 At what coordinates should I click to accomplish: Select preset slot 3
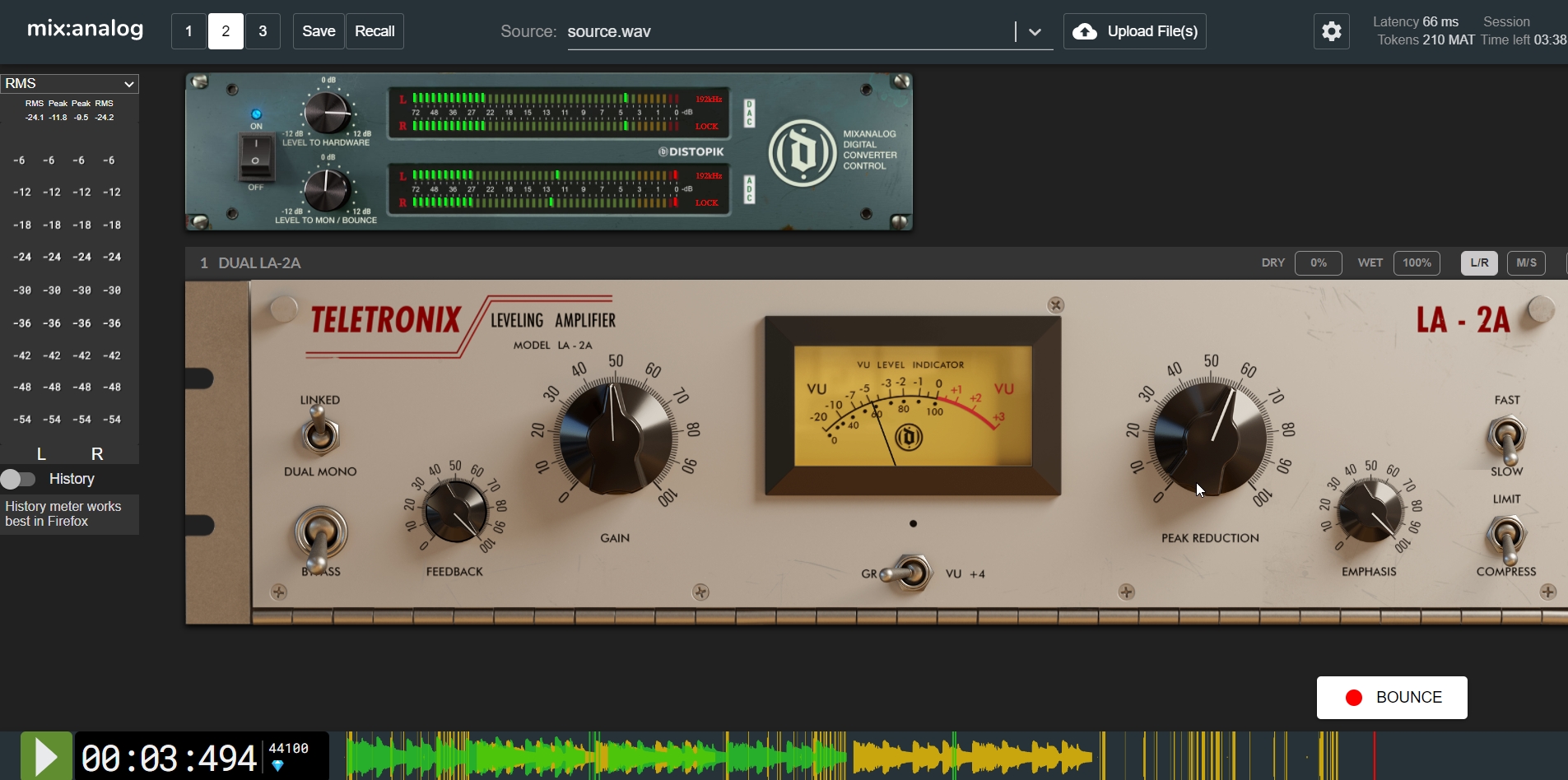click(x=263, y=31)
